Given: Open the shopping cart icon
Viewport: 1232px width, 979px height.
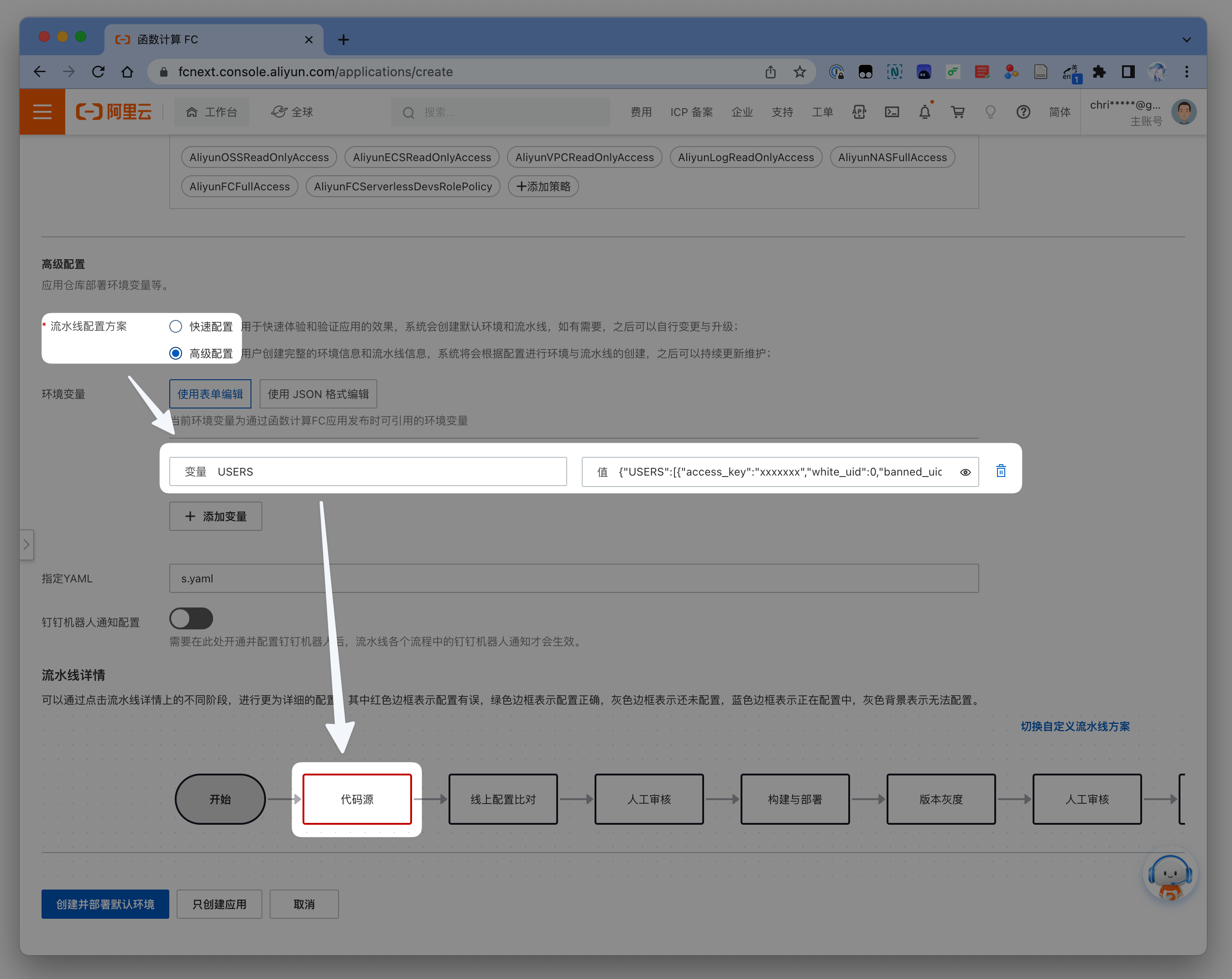Looking at the screenshot, I should [958, 112].
